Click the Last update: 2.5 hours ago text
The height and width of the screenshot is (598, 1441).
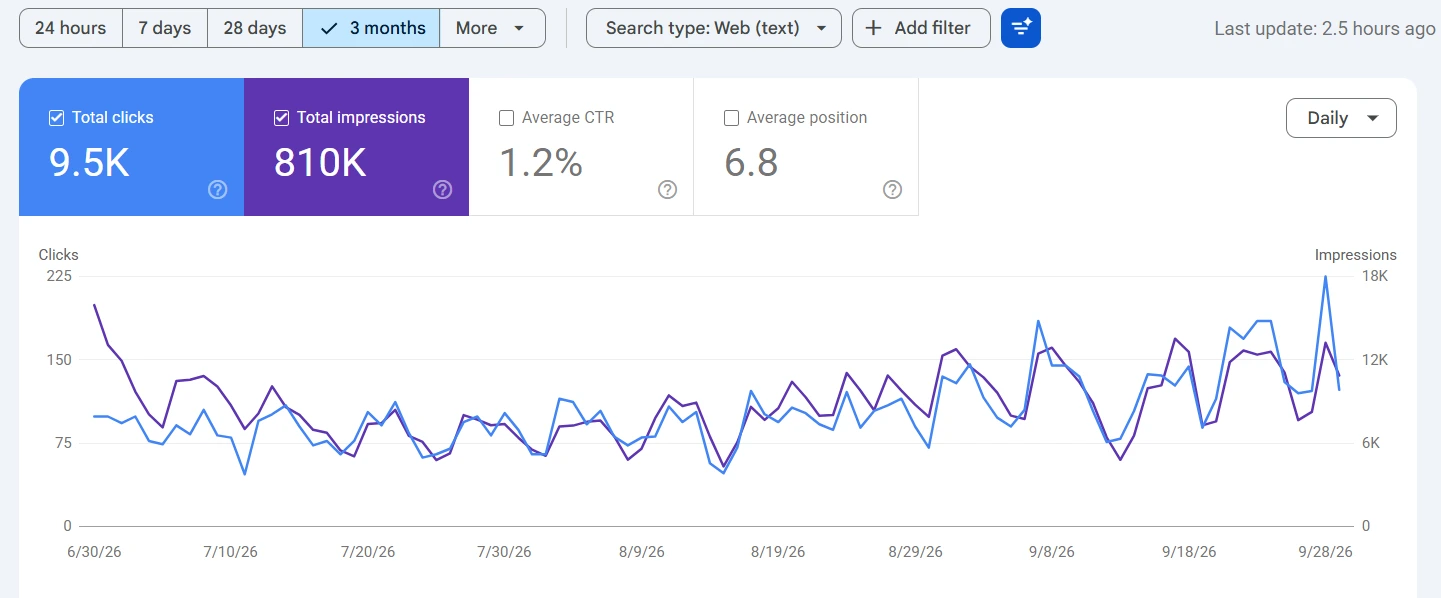point(1325,29)
